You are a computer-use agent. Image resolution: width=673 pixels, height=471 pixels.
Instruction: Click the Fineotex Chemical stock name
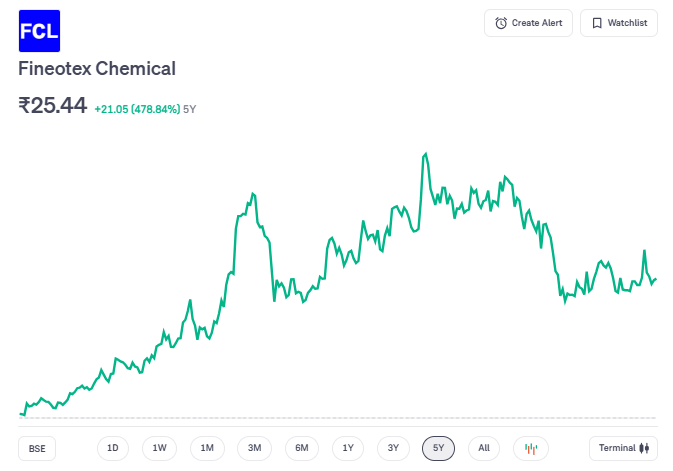point(97,69)
